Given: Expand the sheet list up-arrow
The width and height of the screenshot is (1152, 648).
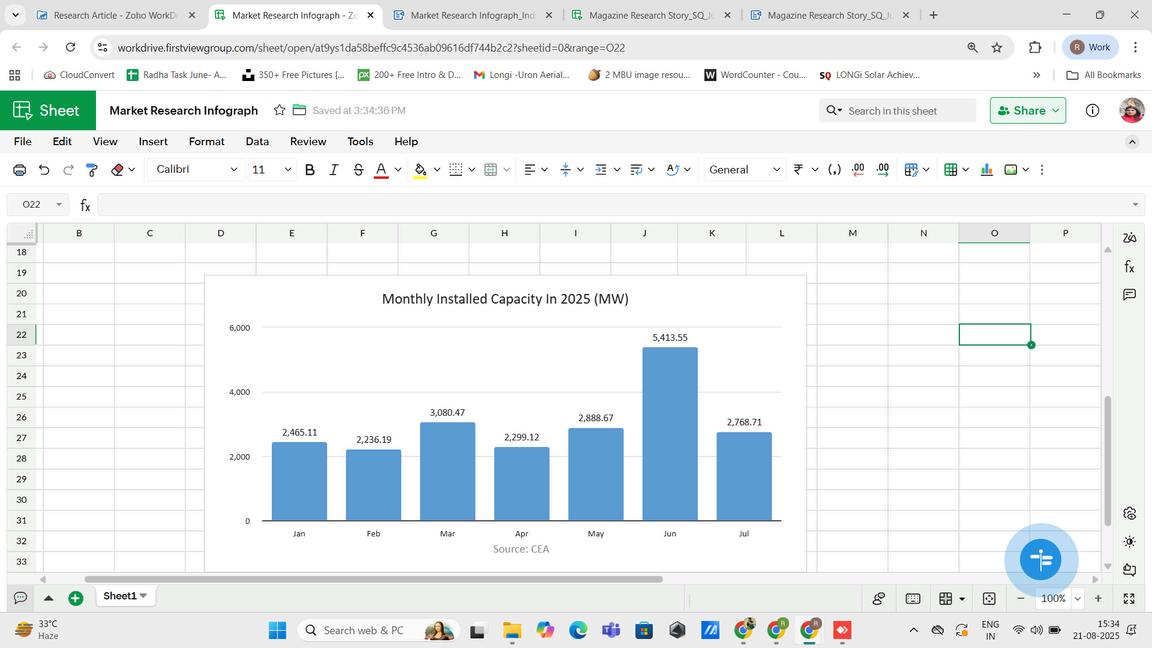Looking at the screenshot, I should [48, 598].
